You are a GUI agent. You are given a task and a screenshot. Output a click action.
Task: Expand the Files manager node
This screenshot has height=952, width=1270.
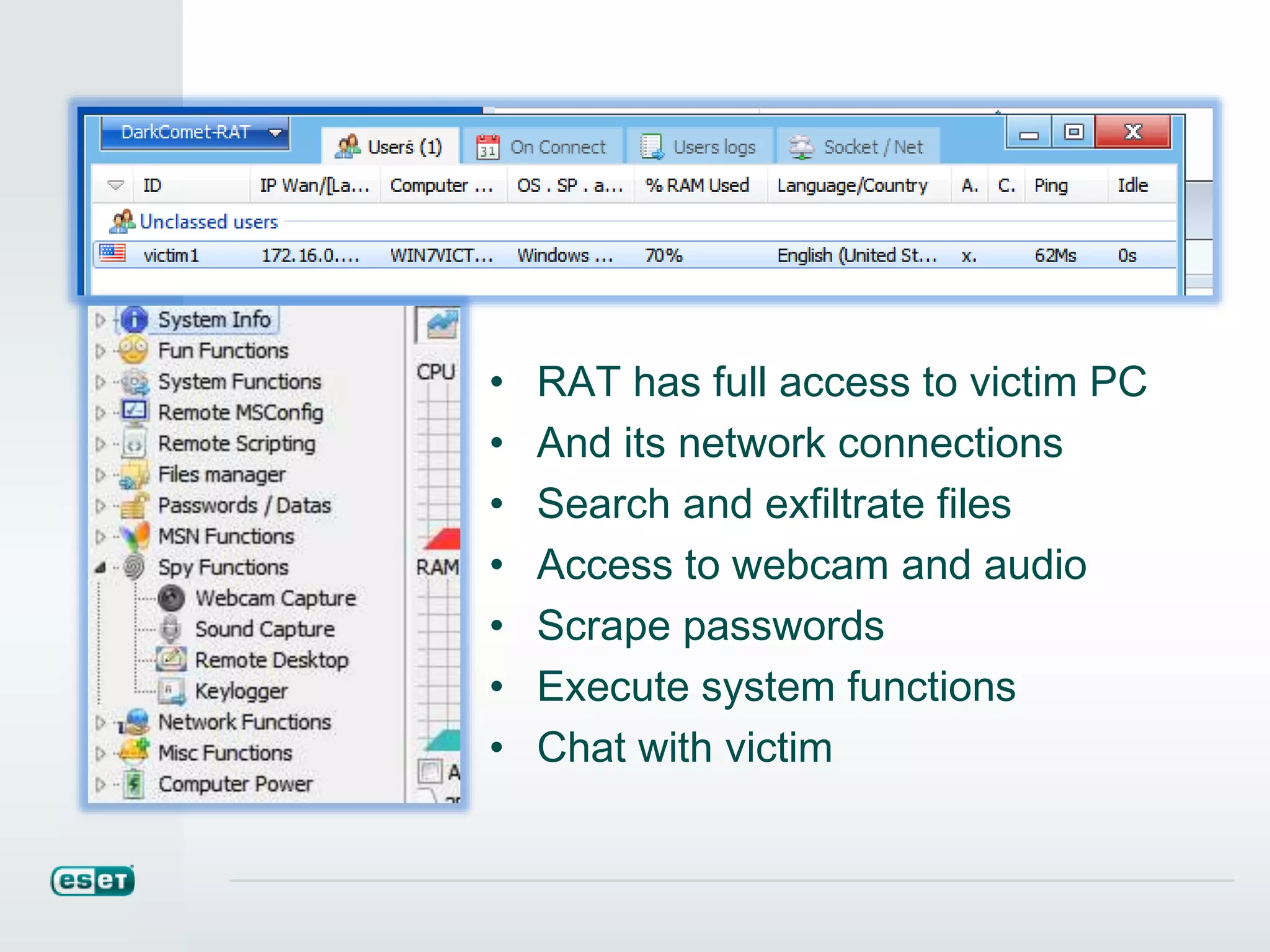click(100, 475)
